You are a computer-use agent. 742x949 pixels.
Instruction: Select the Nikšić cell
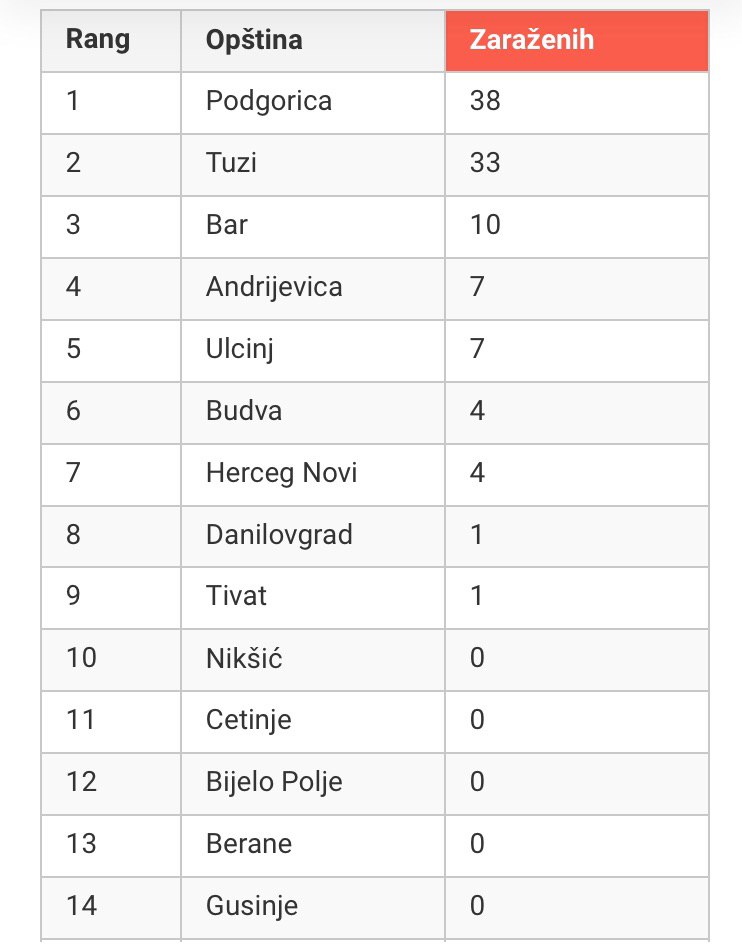click(x=313, y=660)
